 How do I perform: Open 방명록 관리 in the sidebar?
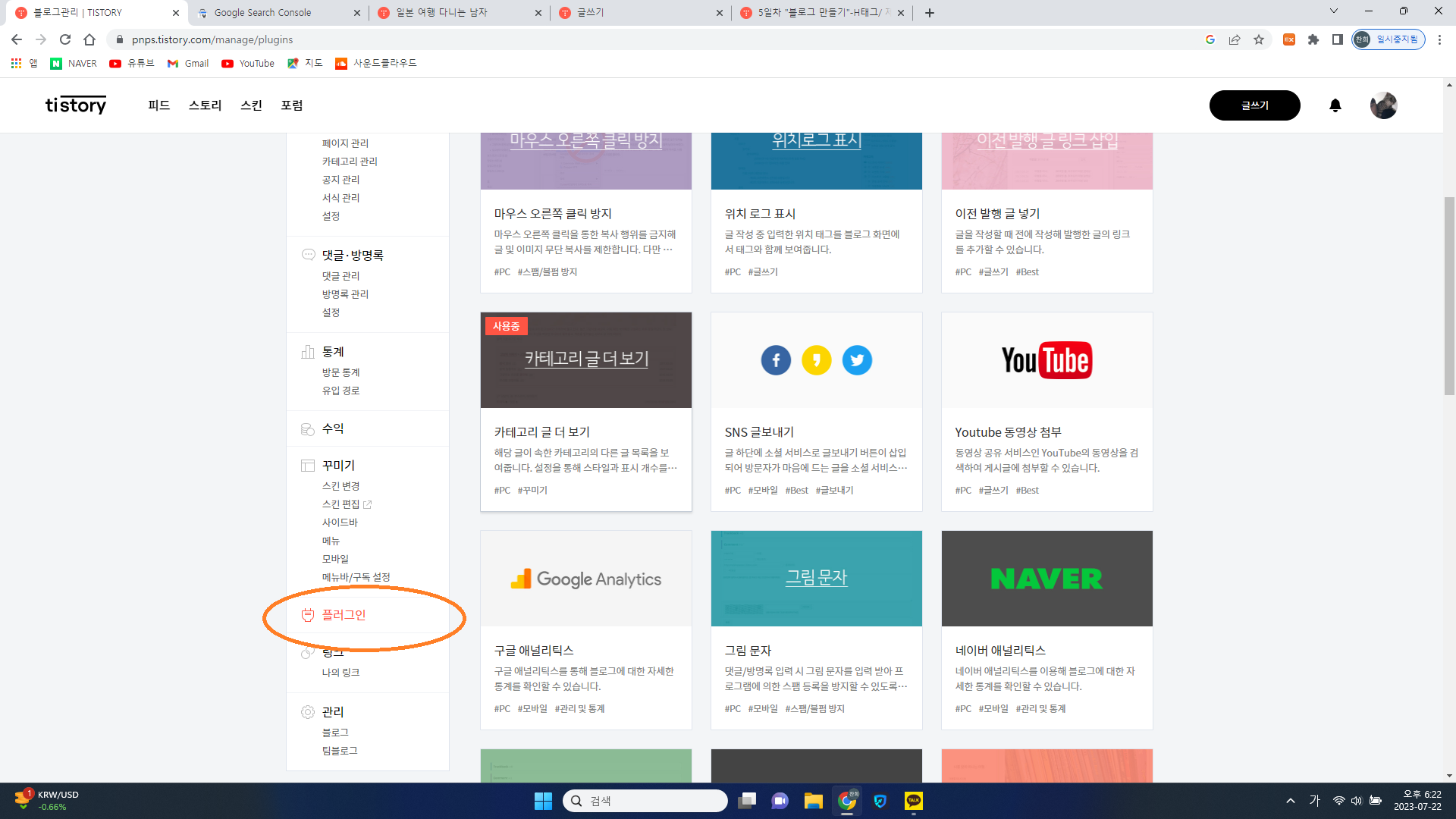coord(345,294)
